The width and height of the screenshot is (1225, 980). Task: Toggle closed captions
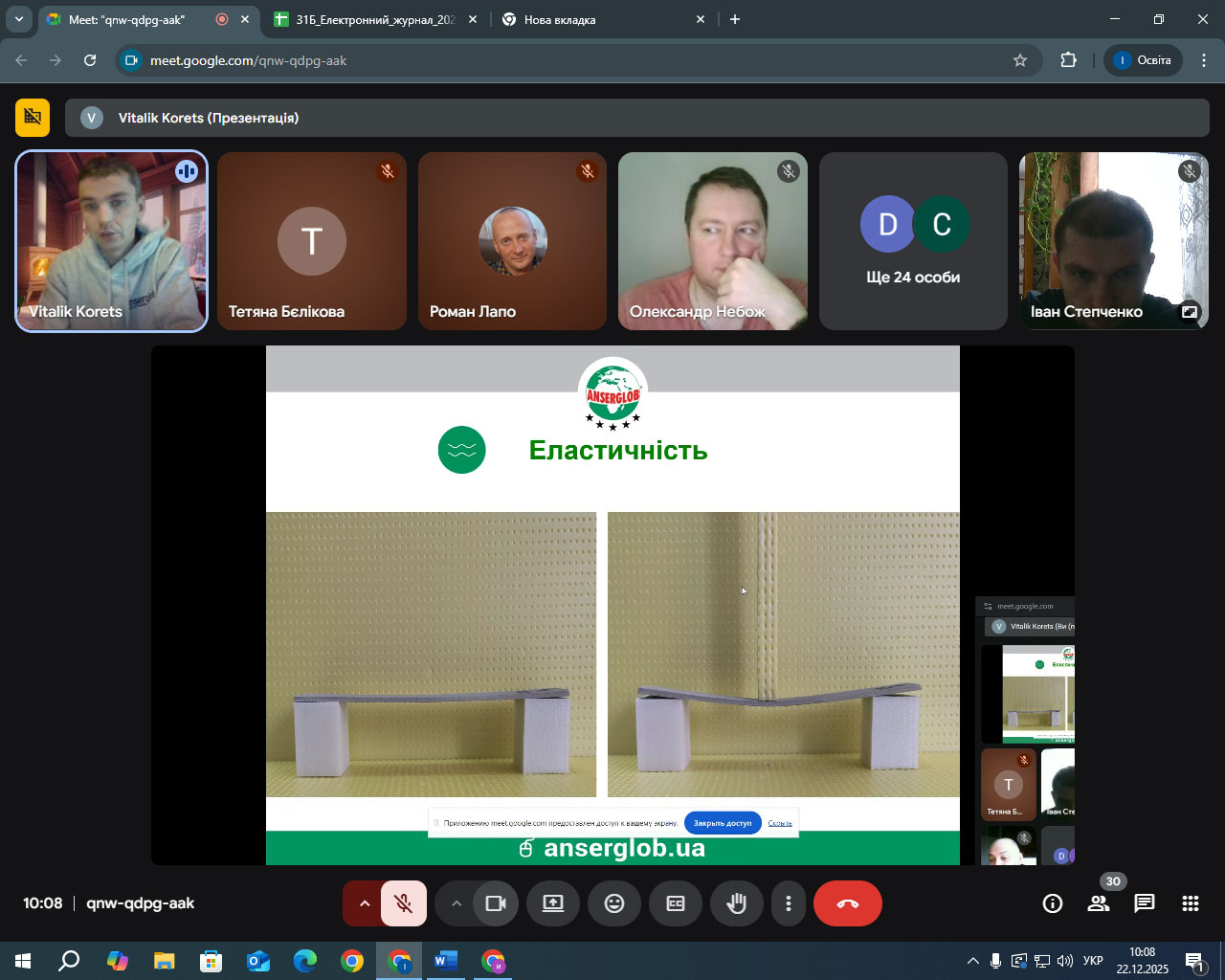click(x=676, y=903)
